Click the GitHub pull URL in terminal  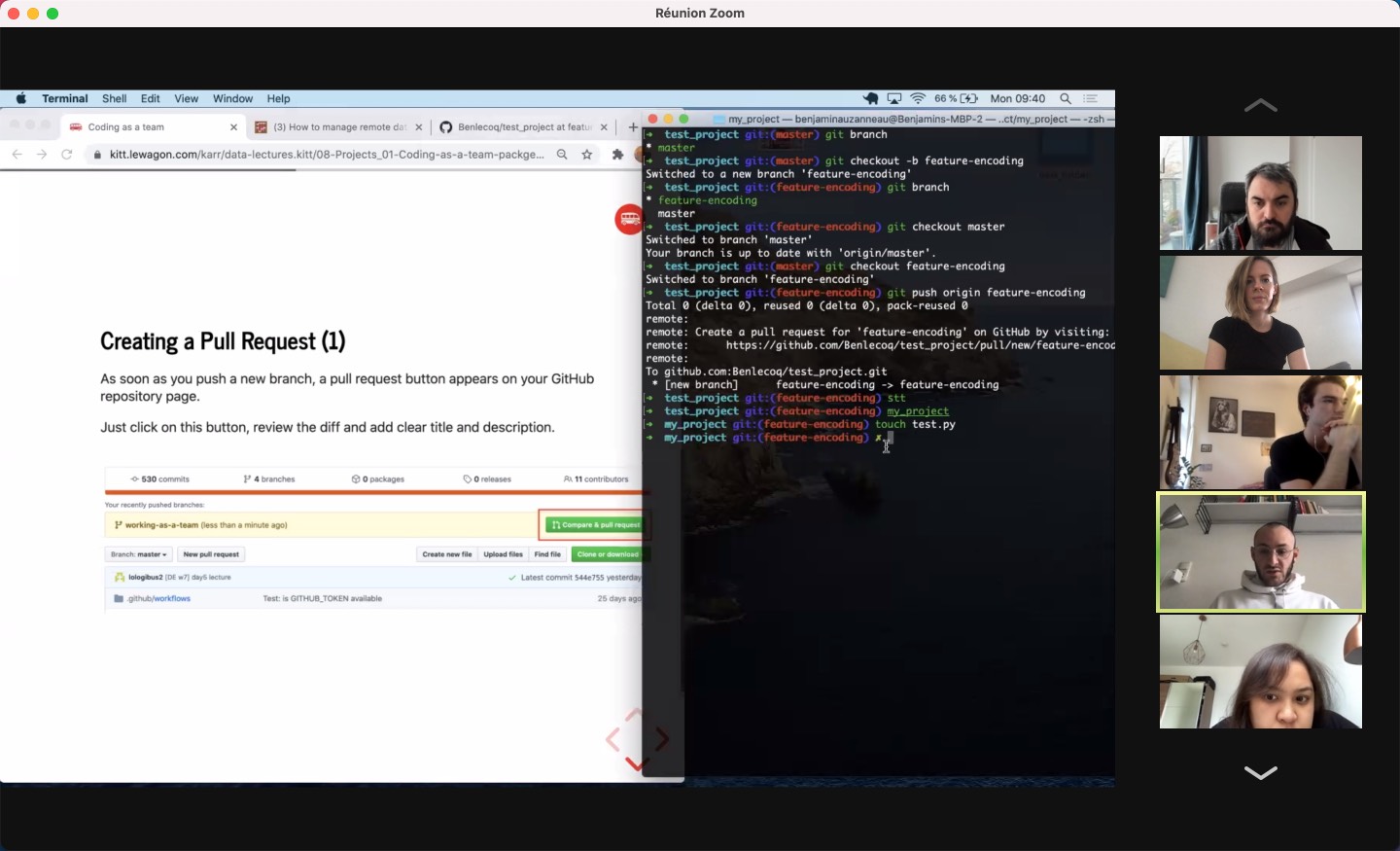(920, 345)
